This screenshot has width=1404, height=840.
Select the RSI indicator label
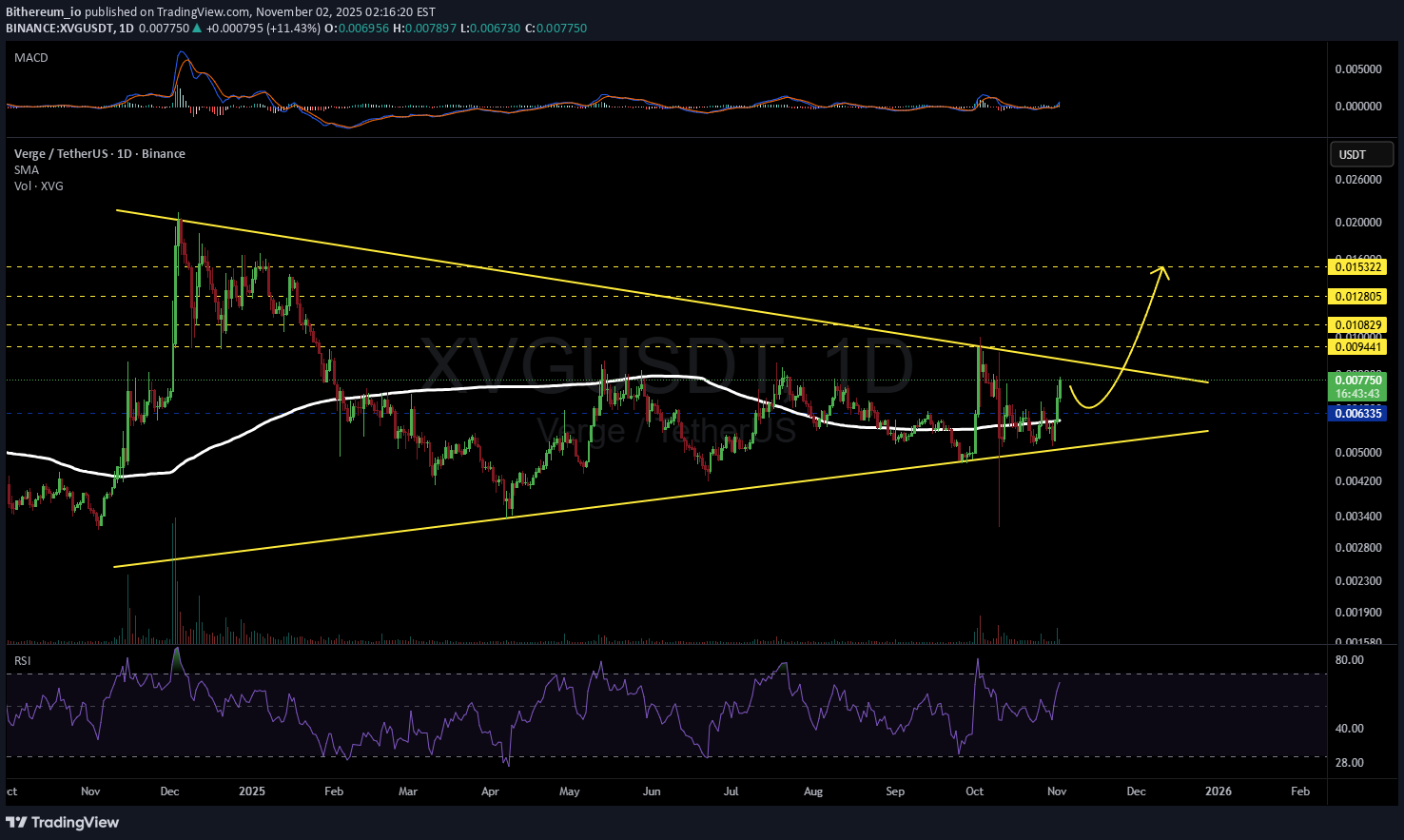click(x=22, y=660)
